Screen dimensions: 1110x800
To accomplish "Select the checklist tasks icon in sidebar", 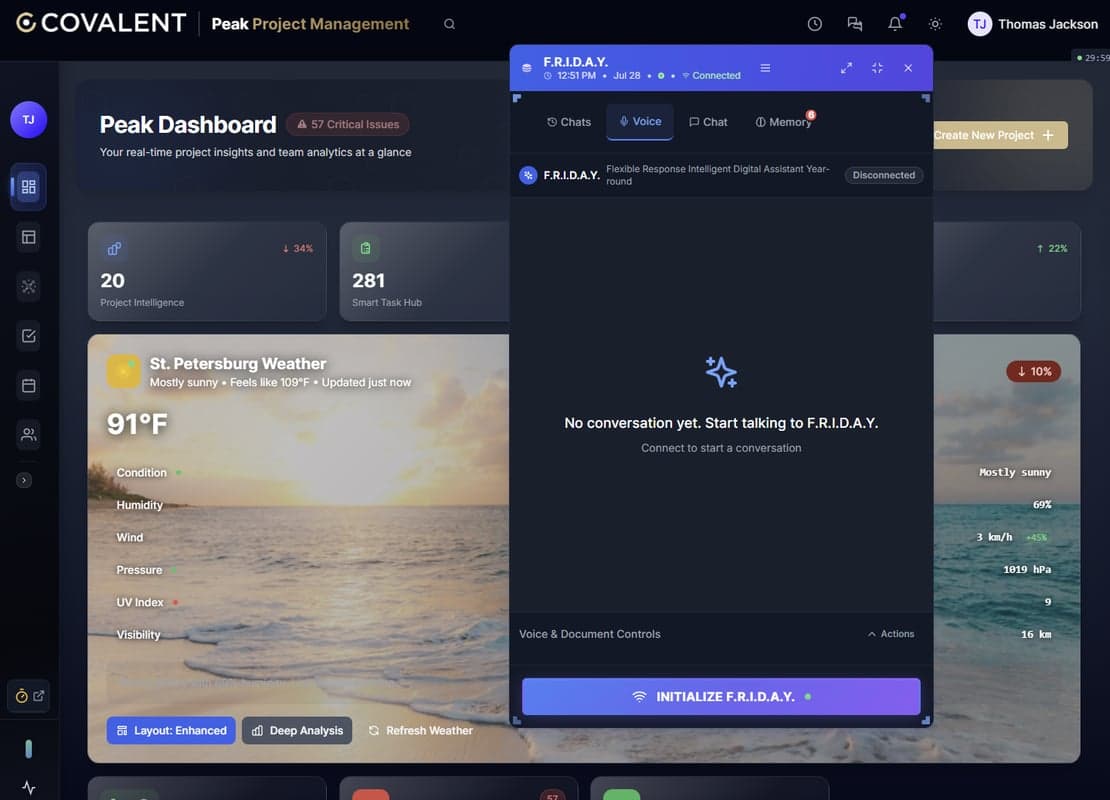I will tap(29, 336).
